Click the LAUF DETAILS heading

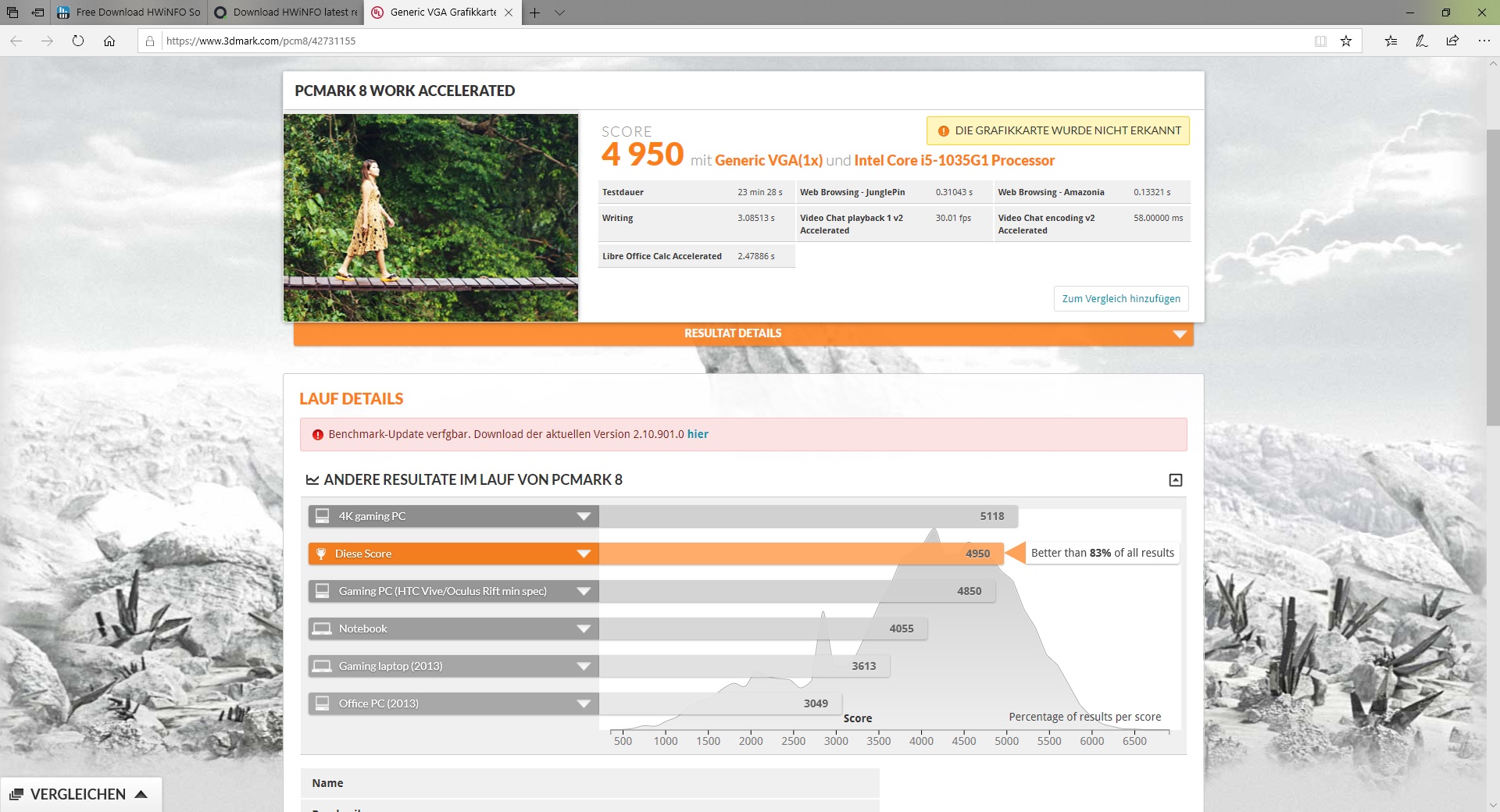click(352, 399)
